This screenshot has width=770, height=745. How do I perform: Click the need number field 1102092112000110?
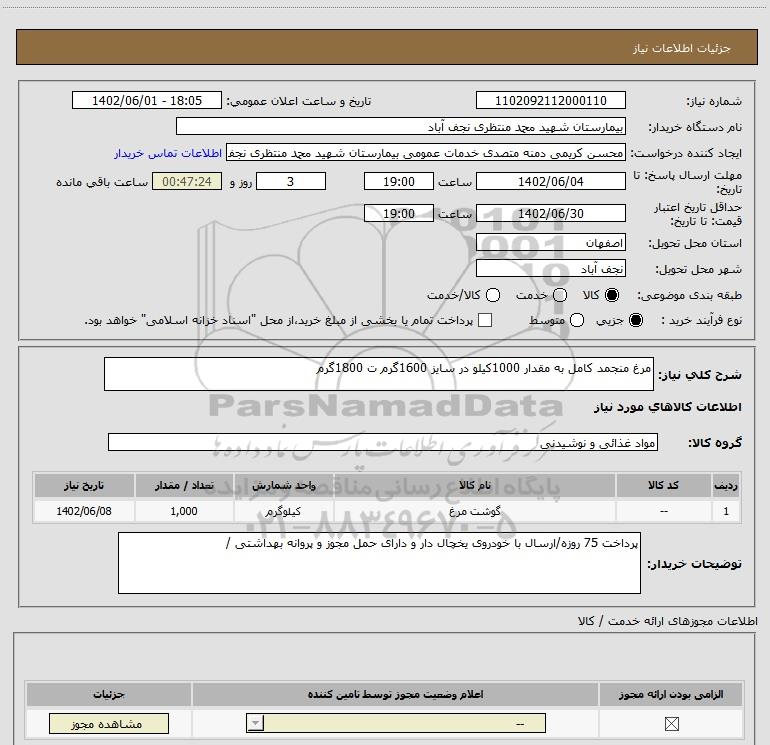[x=550, y=101]
